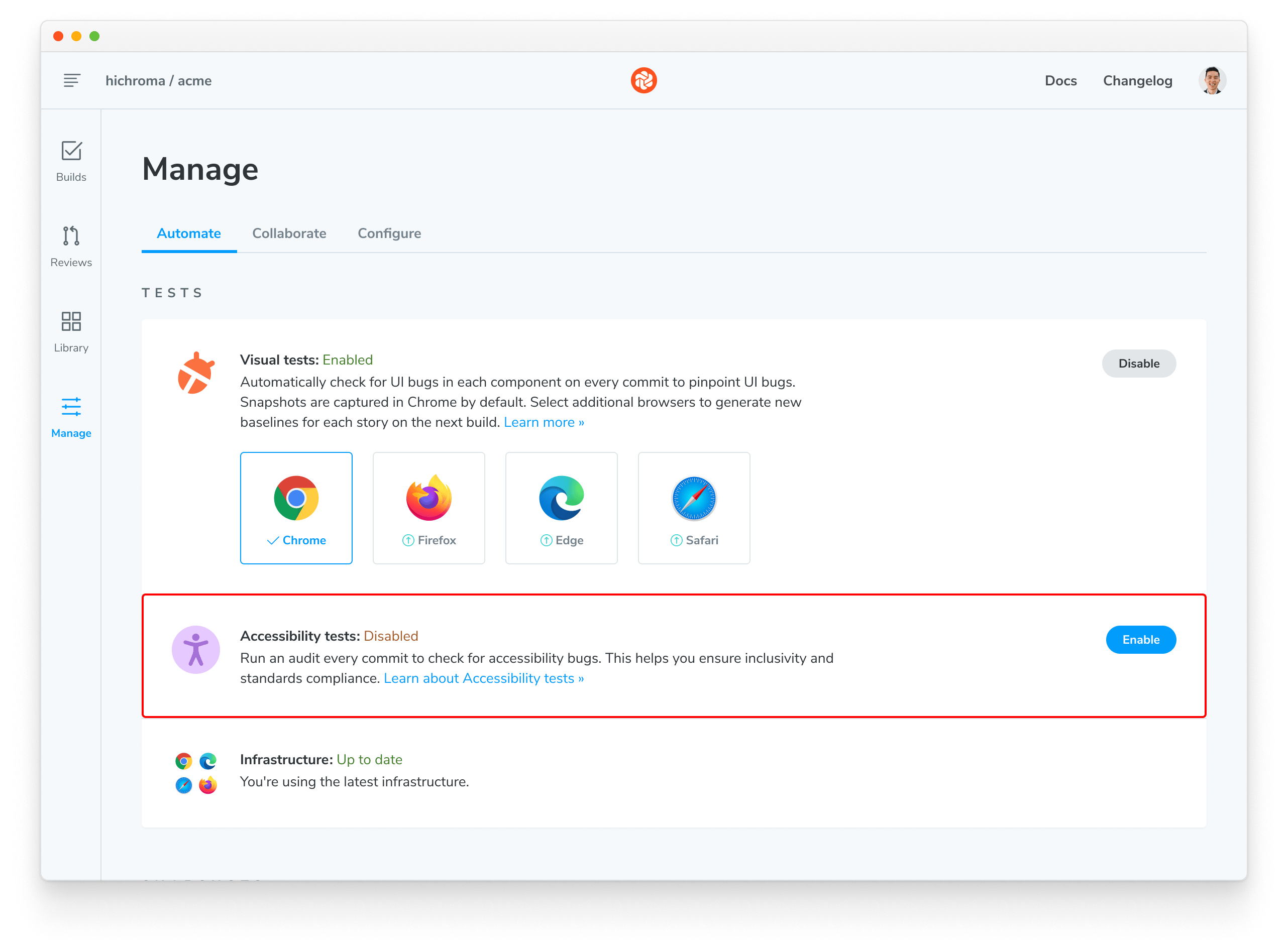Enable Safari browser baselines
This screenshot has width=1288, height=951.
[x=693, y=508]
